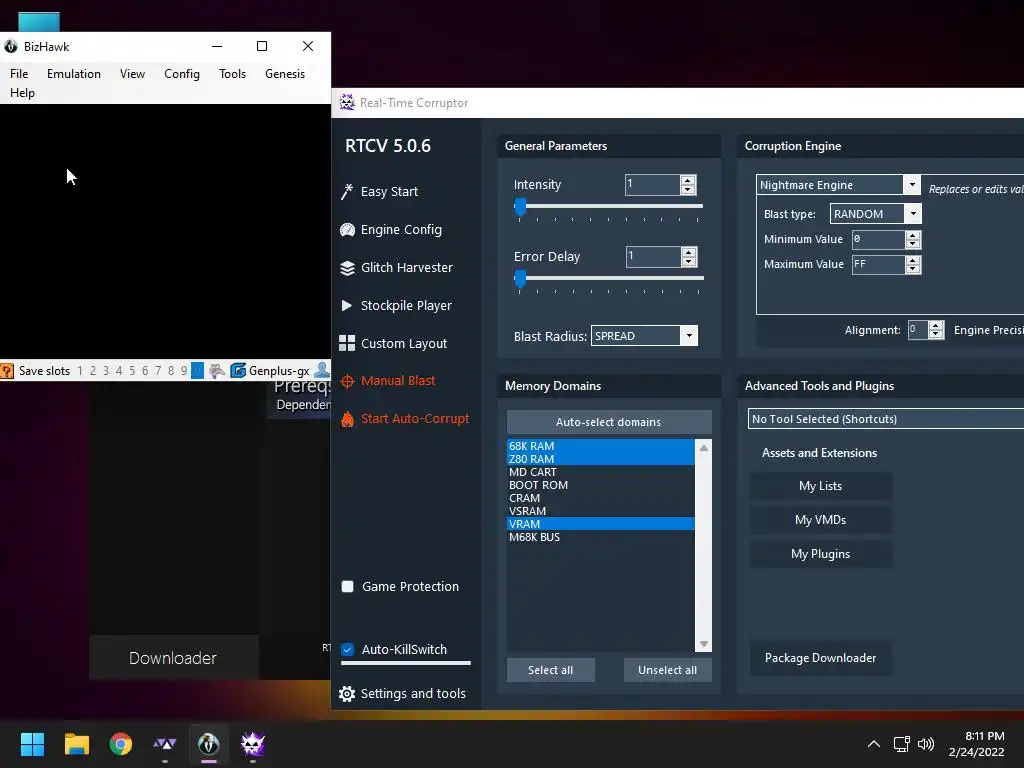Click Unselect all domains button
This screenshot has height=768, width=1024.
point(667,670)
